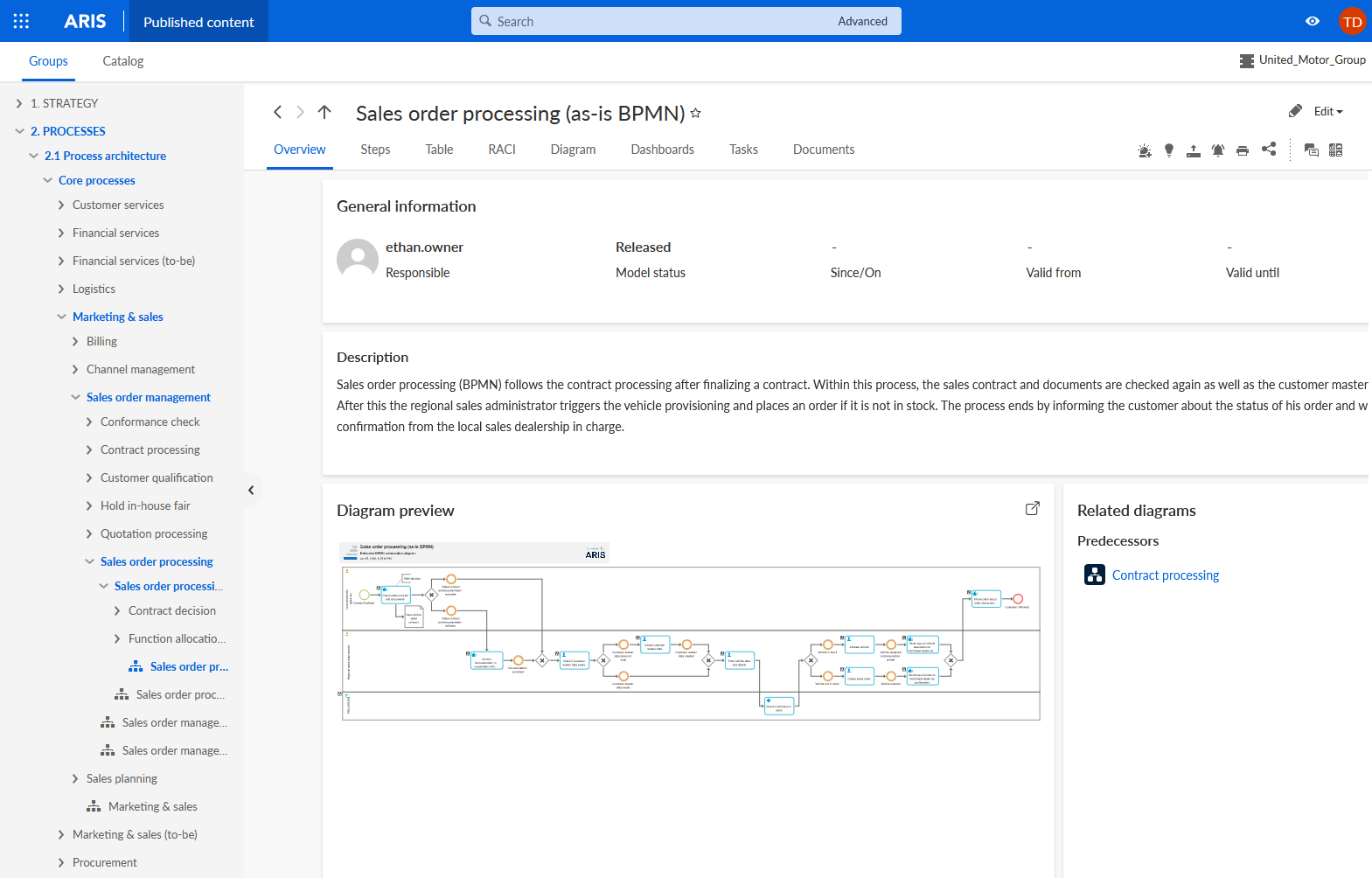Collapse the 2.1 Process architecture node
Screen dimensions: 1372x878
[x=33, y=156]
